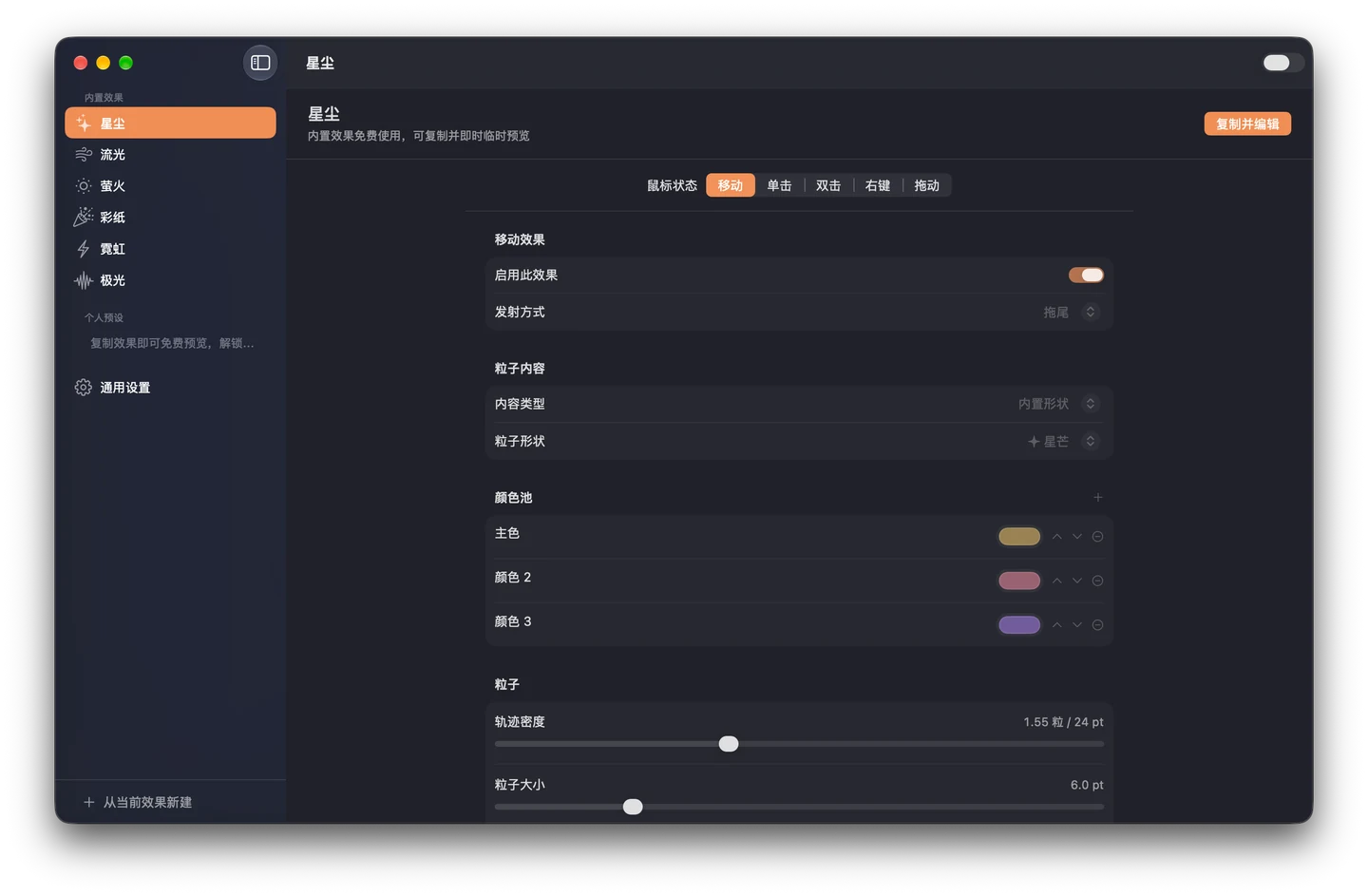Open 通用设置 gear icon

point(84,388)
